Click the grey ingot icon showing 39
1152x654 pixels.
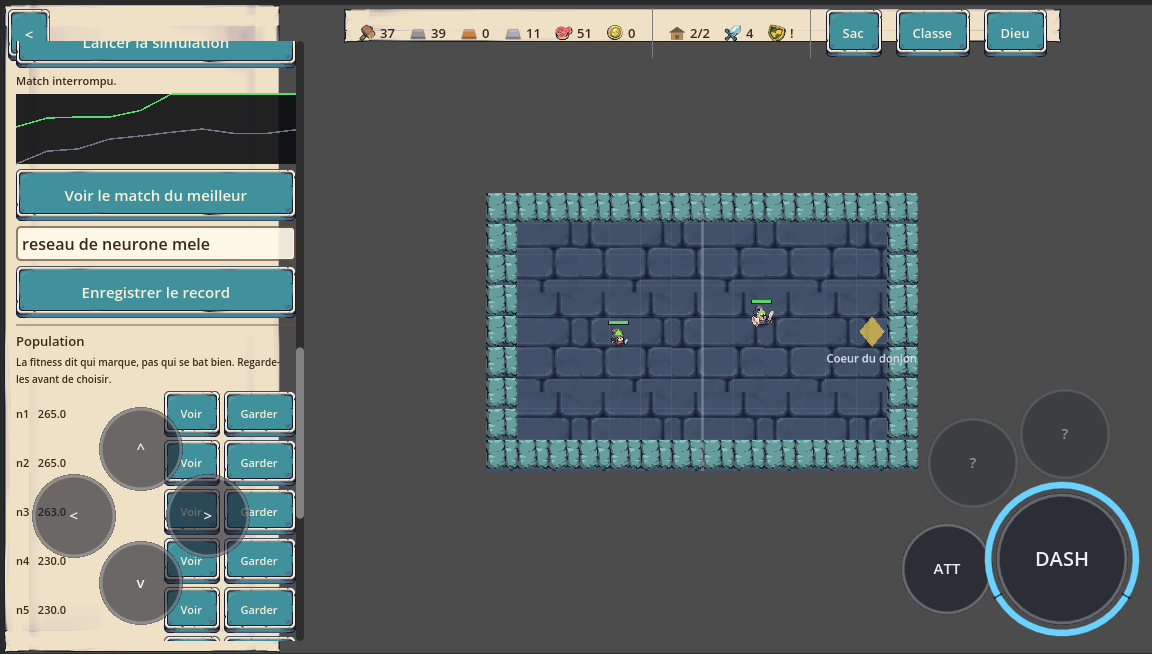tap(418, 33)
